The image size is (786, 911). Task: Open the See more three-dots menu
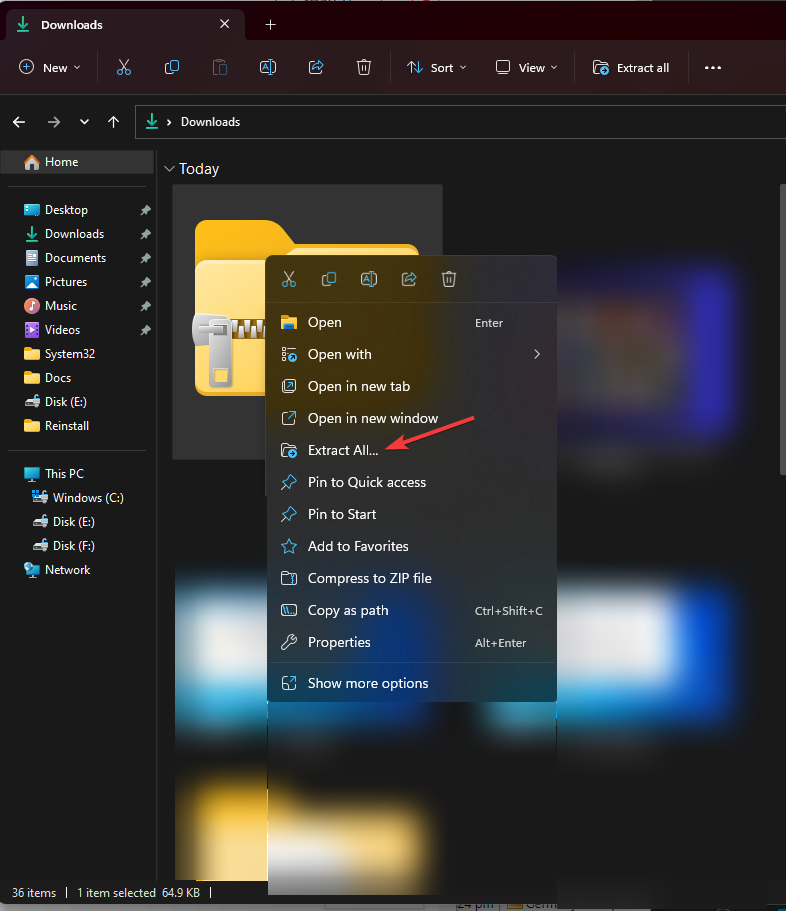tap(713, 67)
